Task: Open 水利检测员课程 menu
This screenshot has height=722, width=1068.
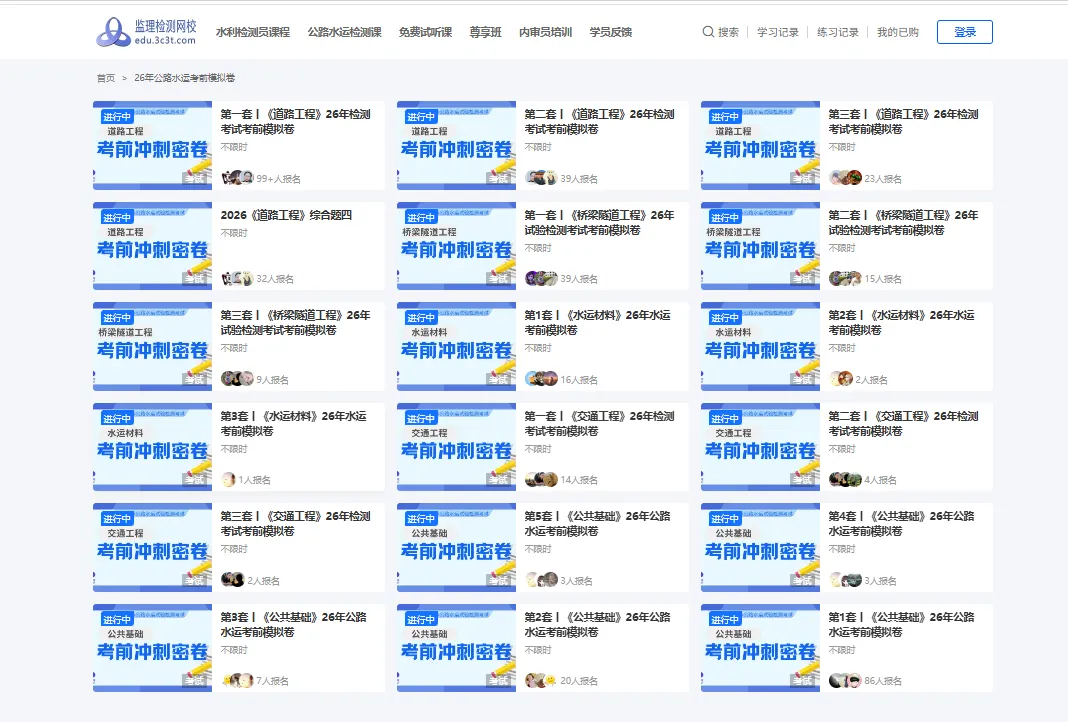Action: (x=253, y=32)
